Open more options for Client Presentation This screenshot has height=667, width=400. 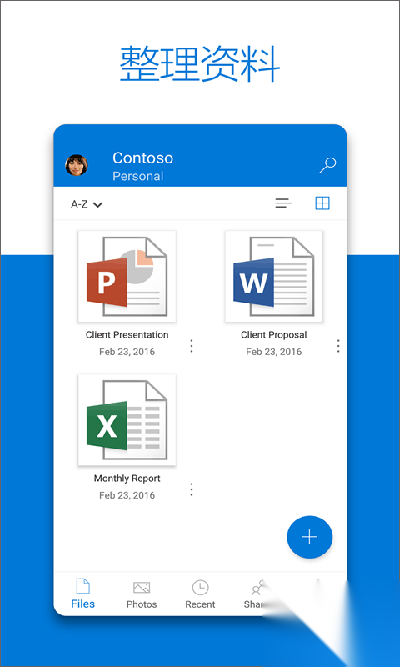(x=191, y=346)
